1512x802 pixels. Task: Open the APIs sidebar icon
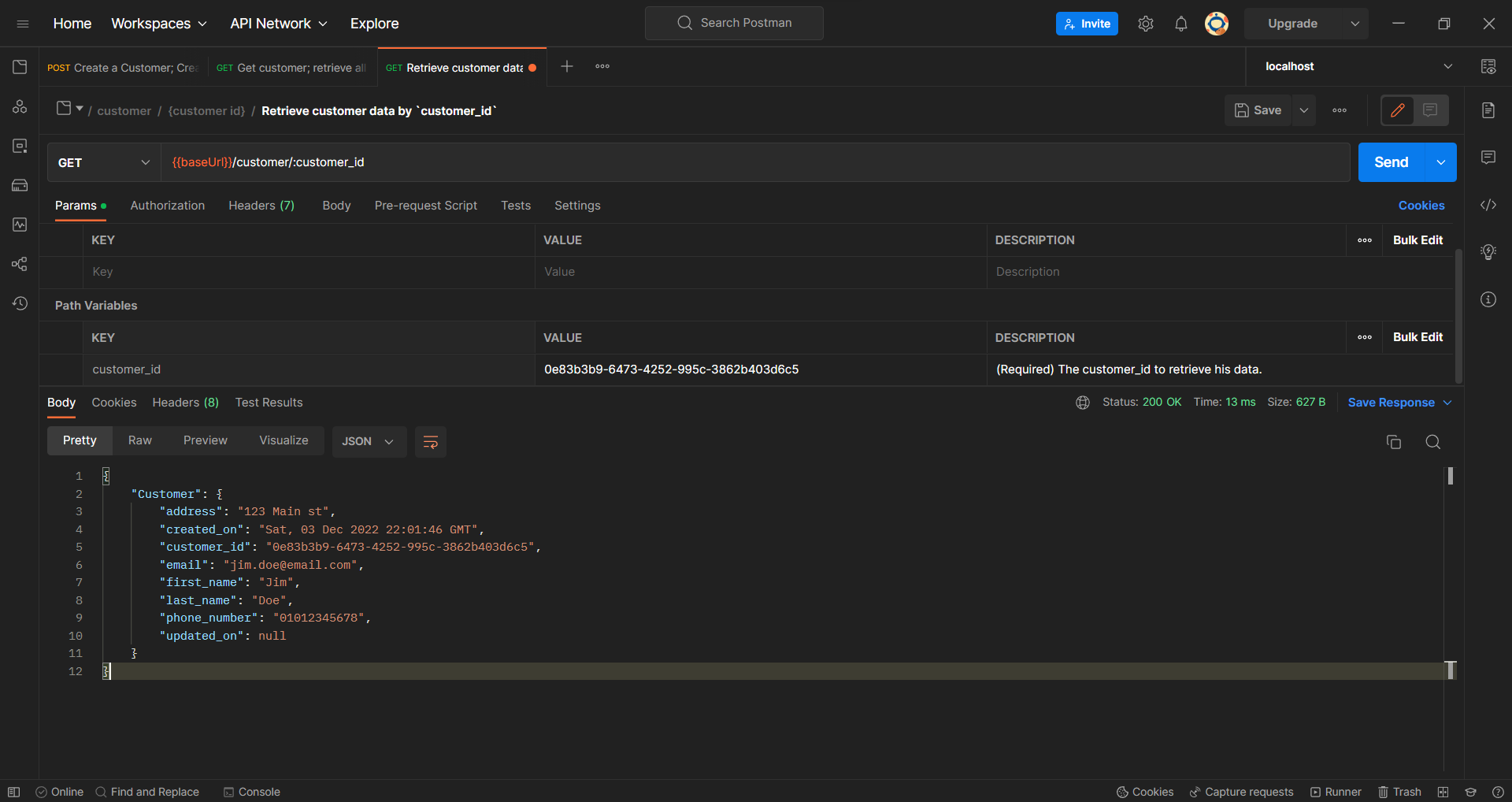pyautogui.click(x=20, y=106)
